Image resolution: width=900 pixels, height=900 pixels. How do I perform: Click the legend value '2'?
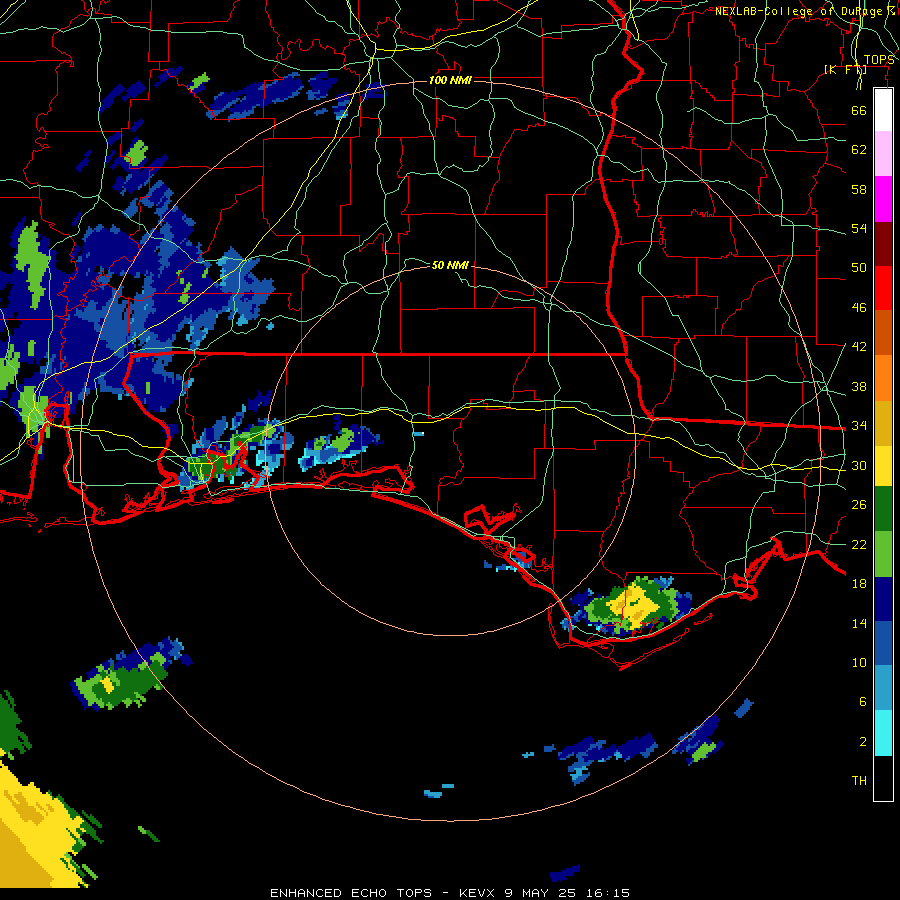point(863,742)
